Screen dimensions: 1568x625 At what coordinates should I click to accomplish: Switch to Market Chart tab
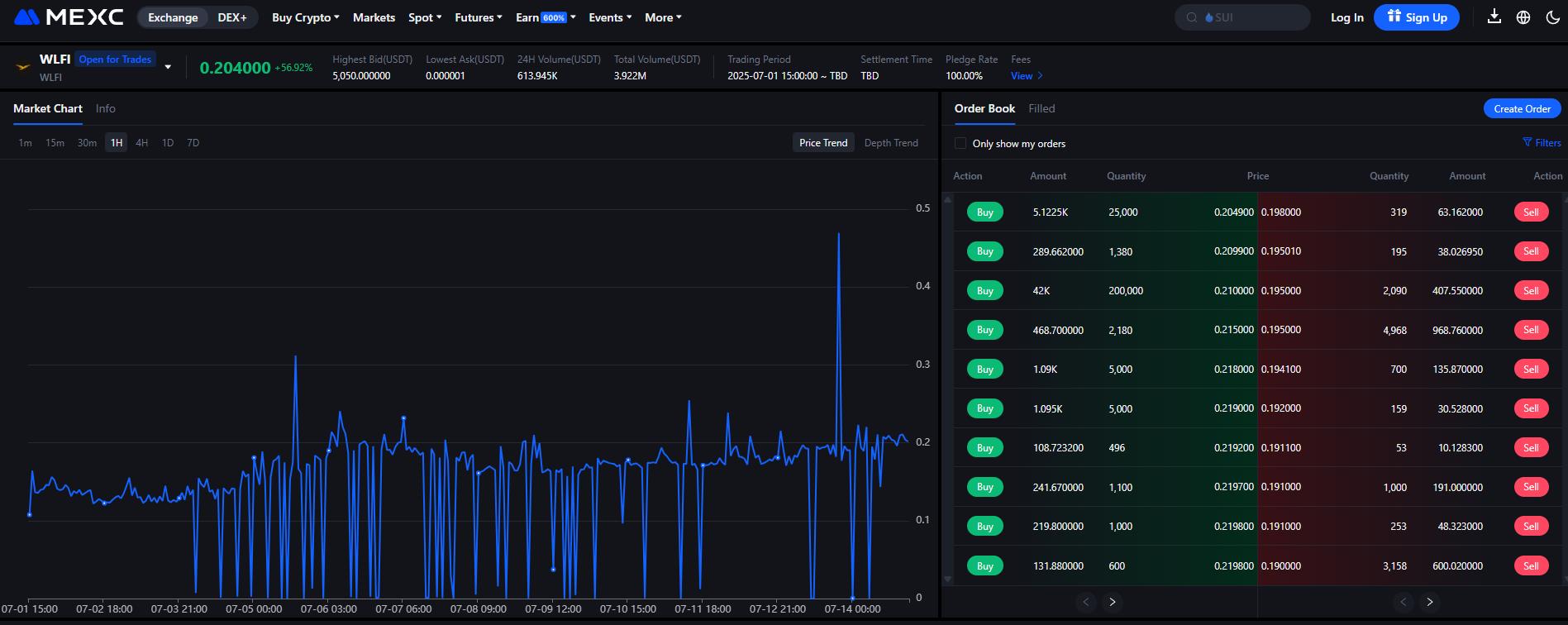click(x=48, y=108)
